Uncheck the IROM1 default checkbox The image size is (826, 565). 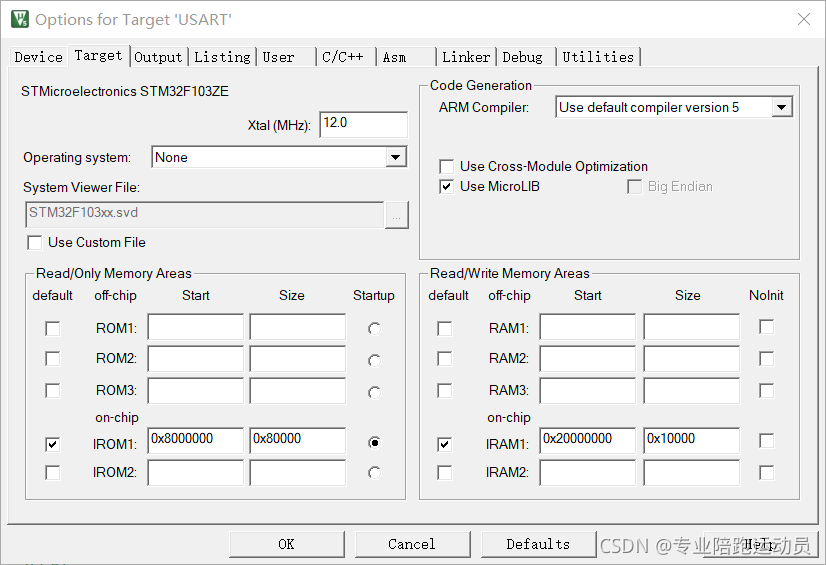(x=53, y=444)
